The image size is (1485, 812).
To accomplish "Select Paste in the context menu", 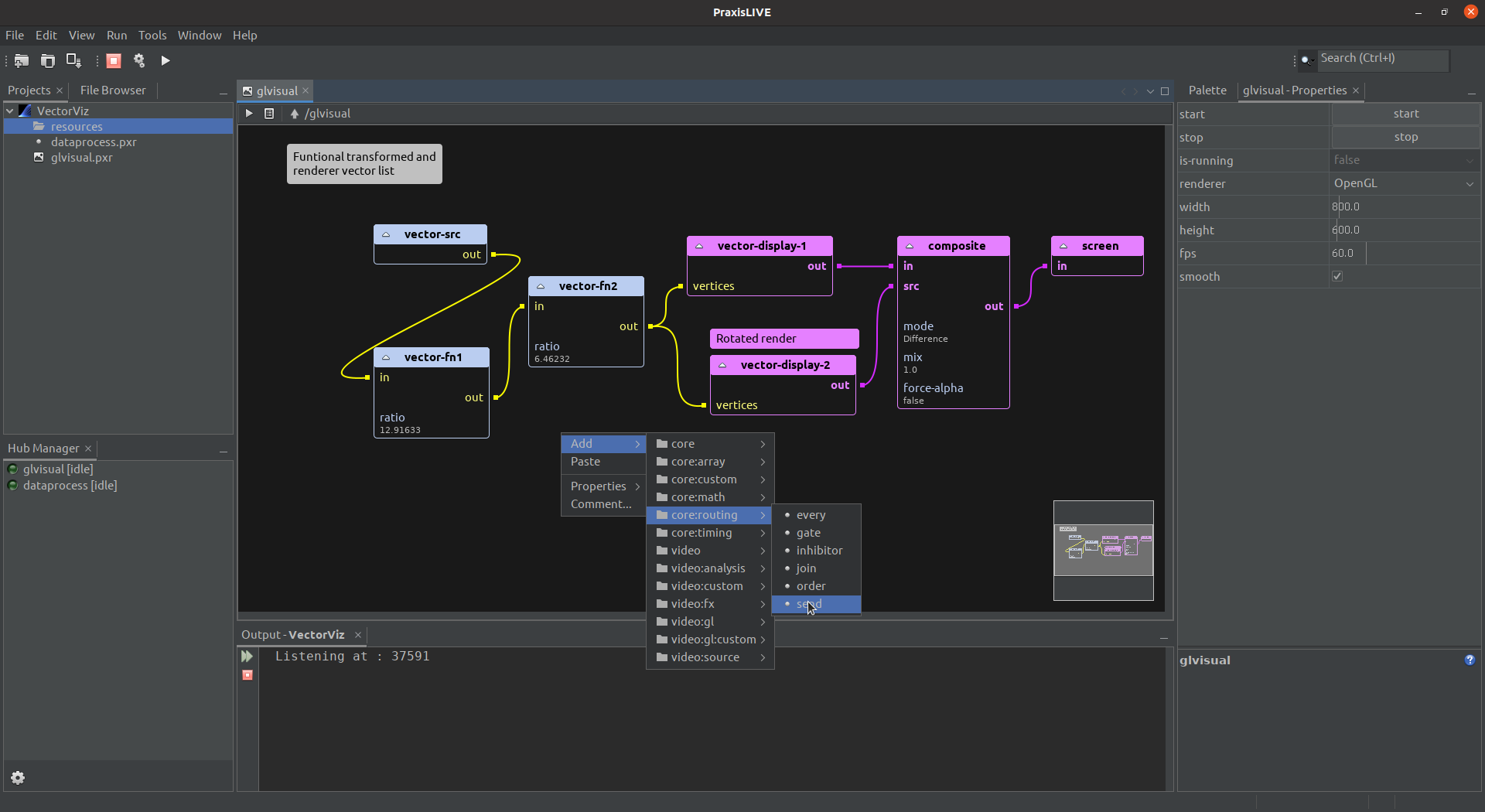I will click(x=603, y=462).
